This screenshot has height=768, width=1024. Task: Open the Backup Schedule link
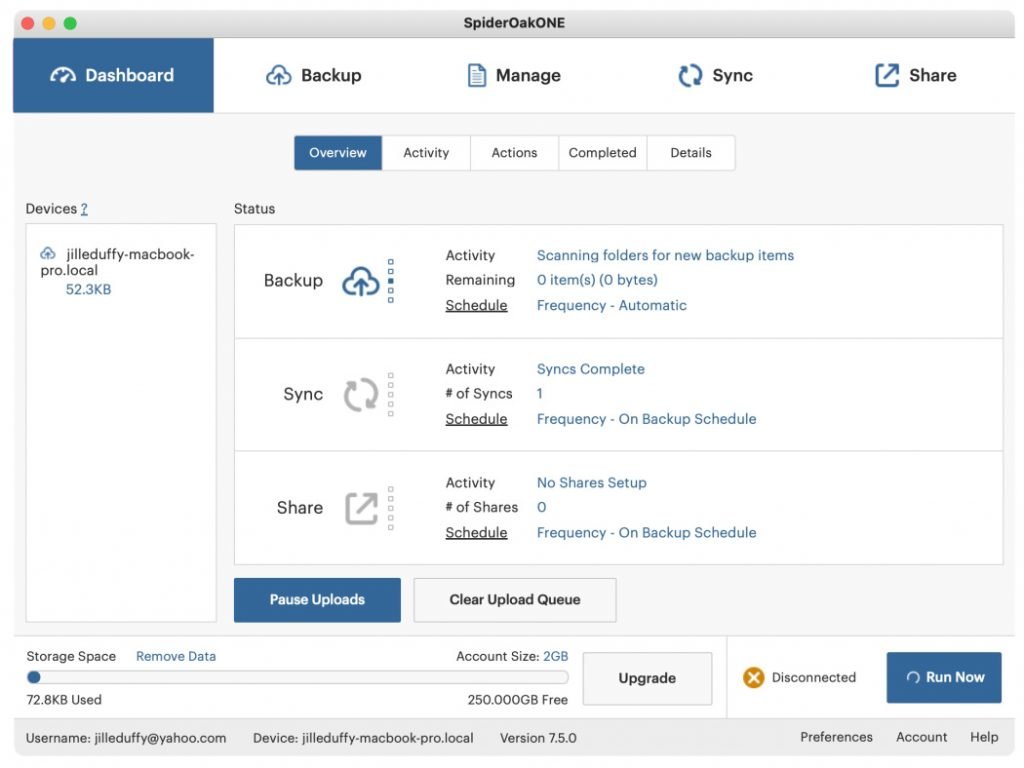(476, 306)
